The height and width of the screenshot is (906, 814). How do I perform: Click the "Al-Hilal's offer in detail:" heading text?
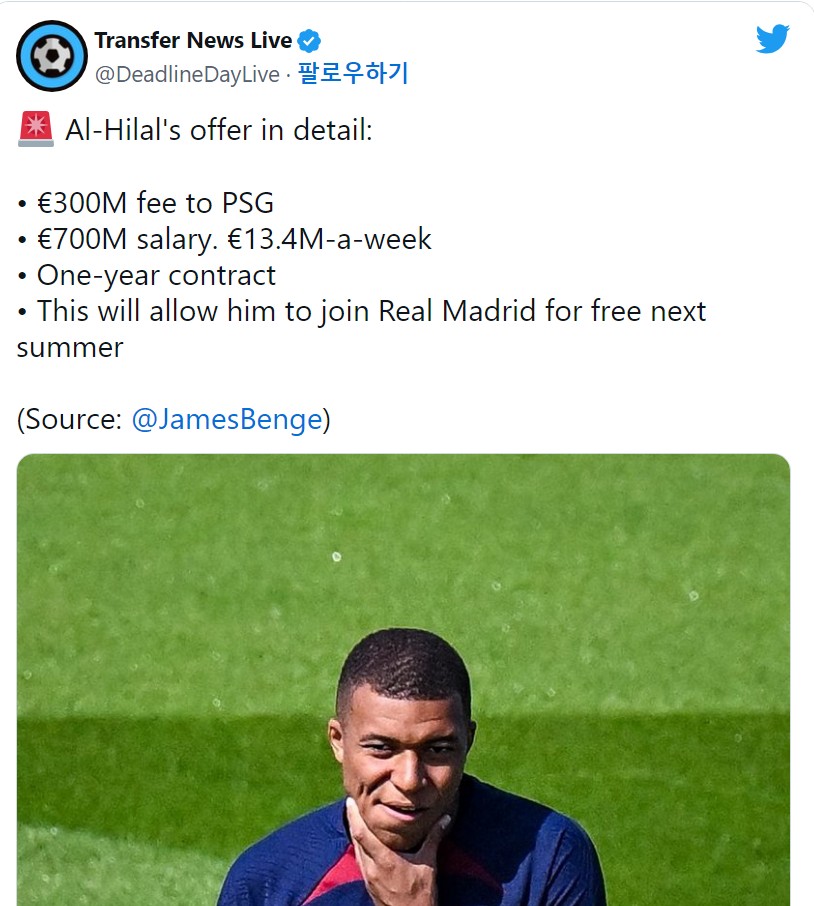[219, 130]
